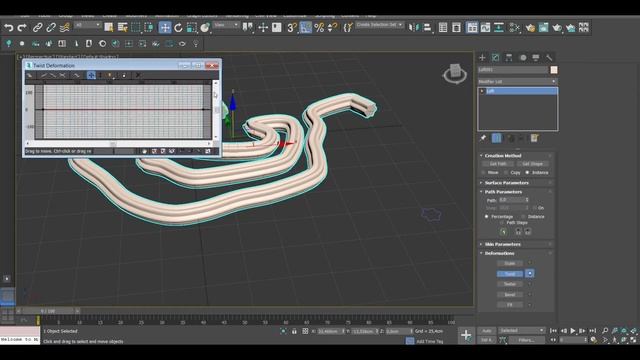Toggle the 3D Snaps icon

(292, 27)
